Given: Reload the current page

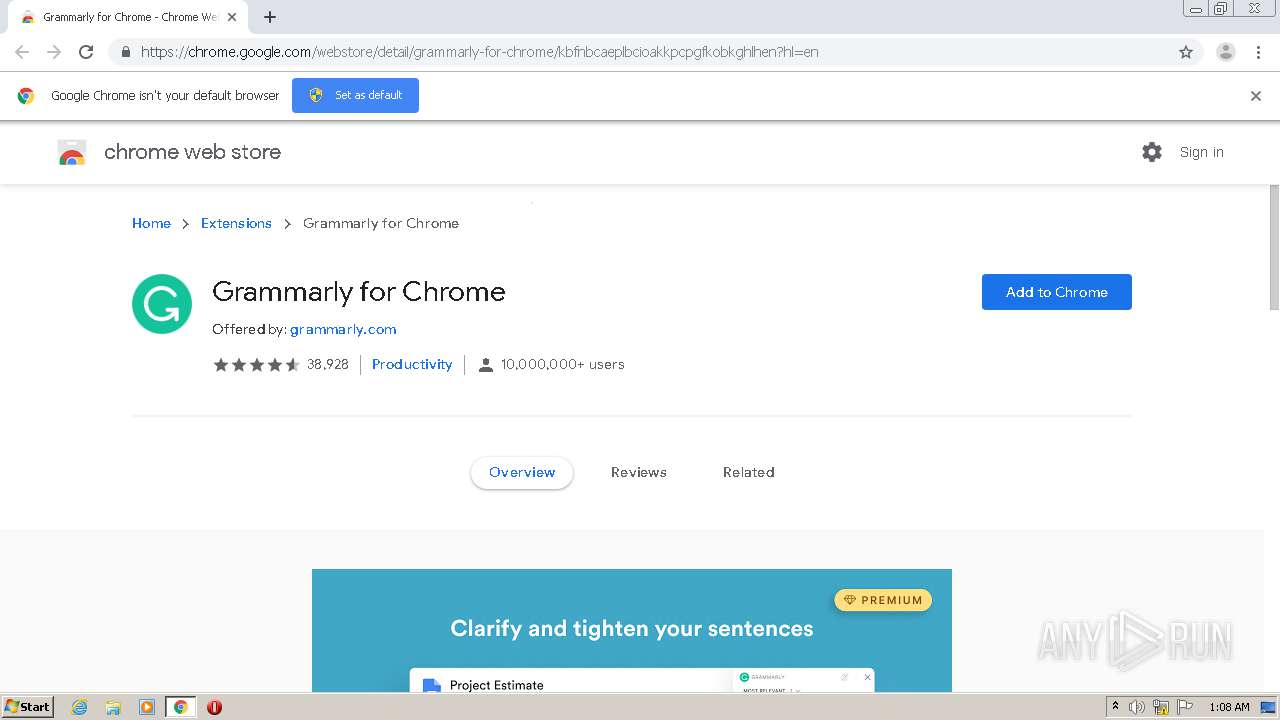Looking at the screenshot, I should point(86,52).
